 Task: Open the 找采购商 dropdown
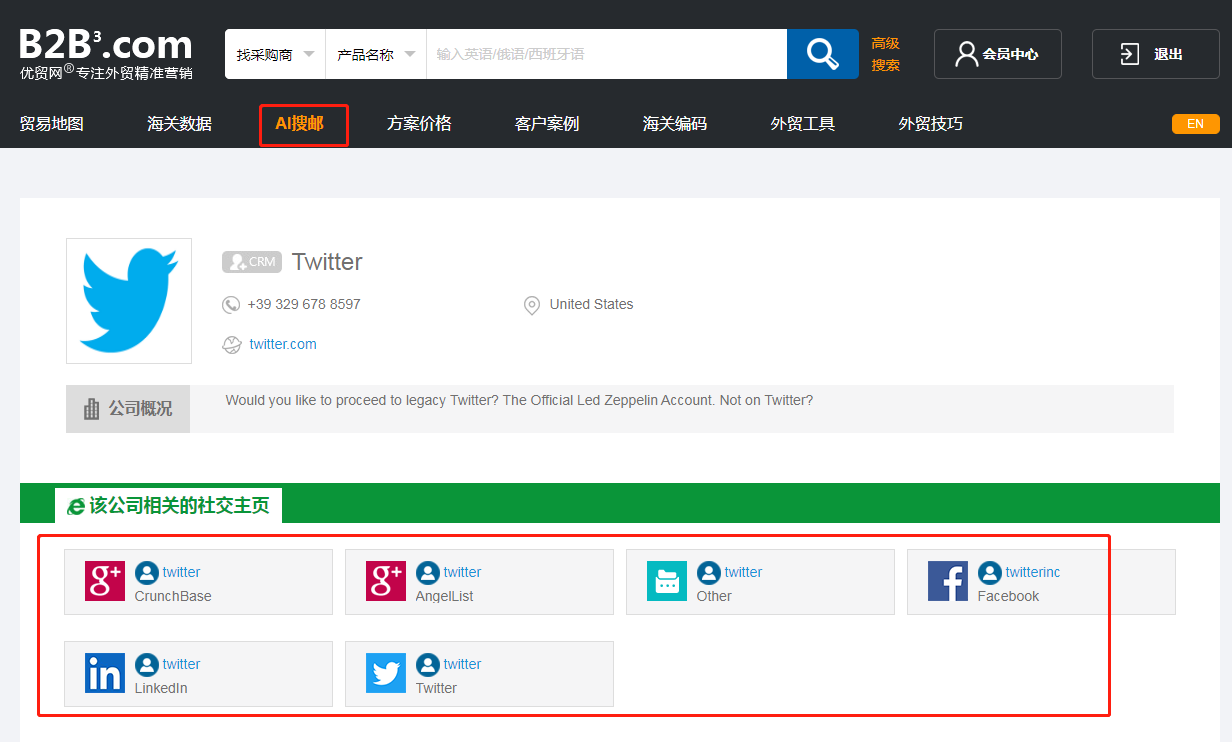pos(276,54)
